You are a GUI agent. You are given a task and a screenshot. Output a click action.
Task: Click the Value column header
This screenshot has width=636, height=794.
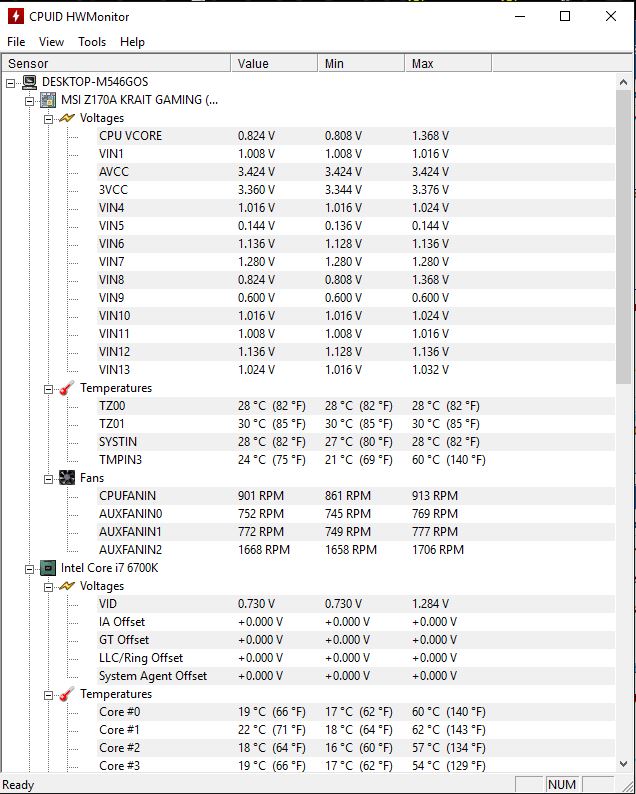tap(274, 63)
